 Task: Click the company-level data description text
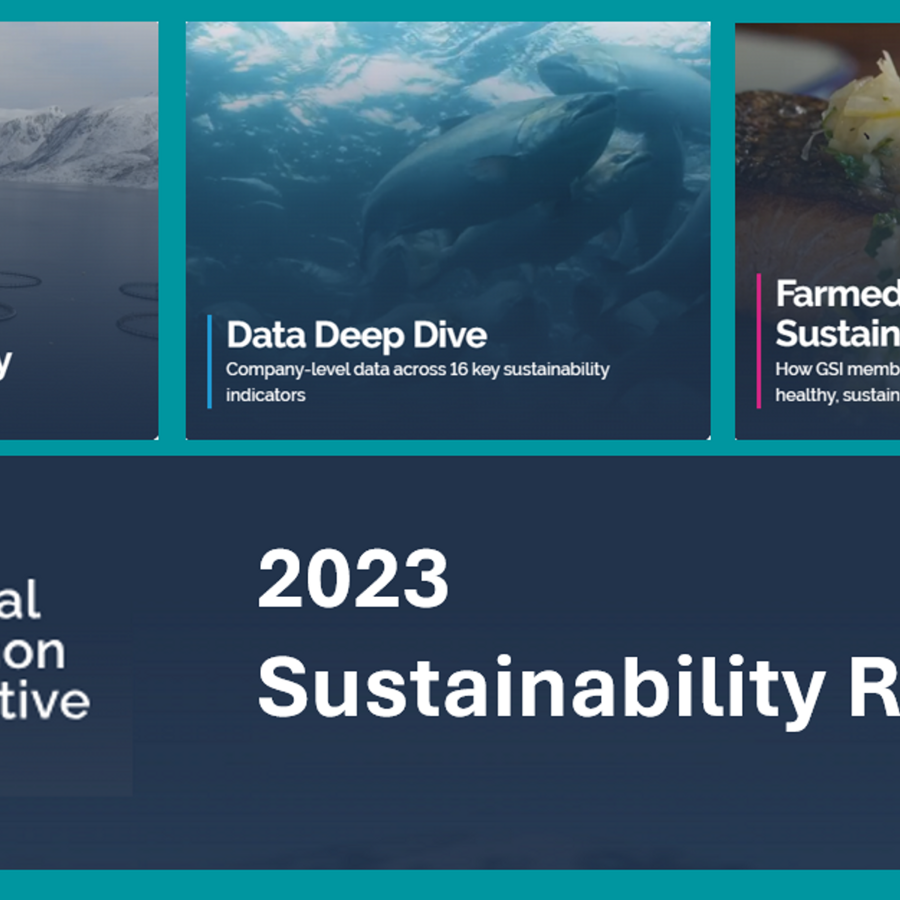[416, 381]
